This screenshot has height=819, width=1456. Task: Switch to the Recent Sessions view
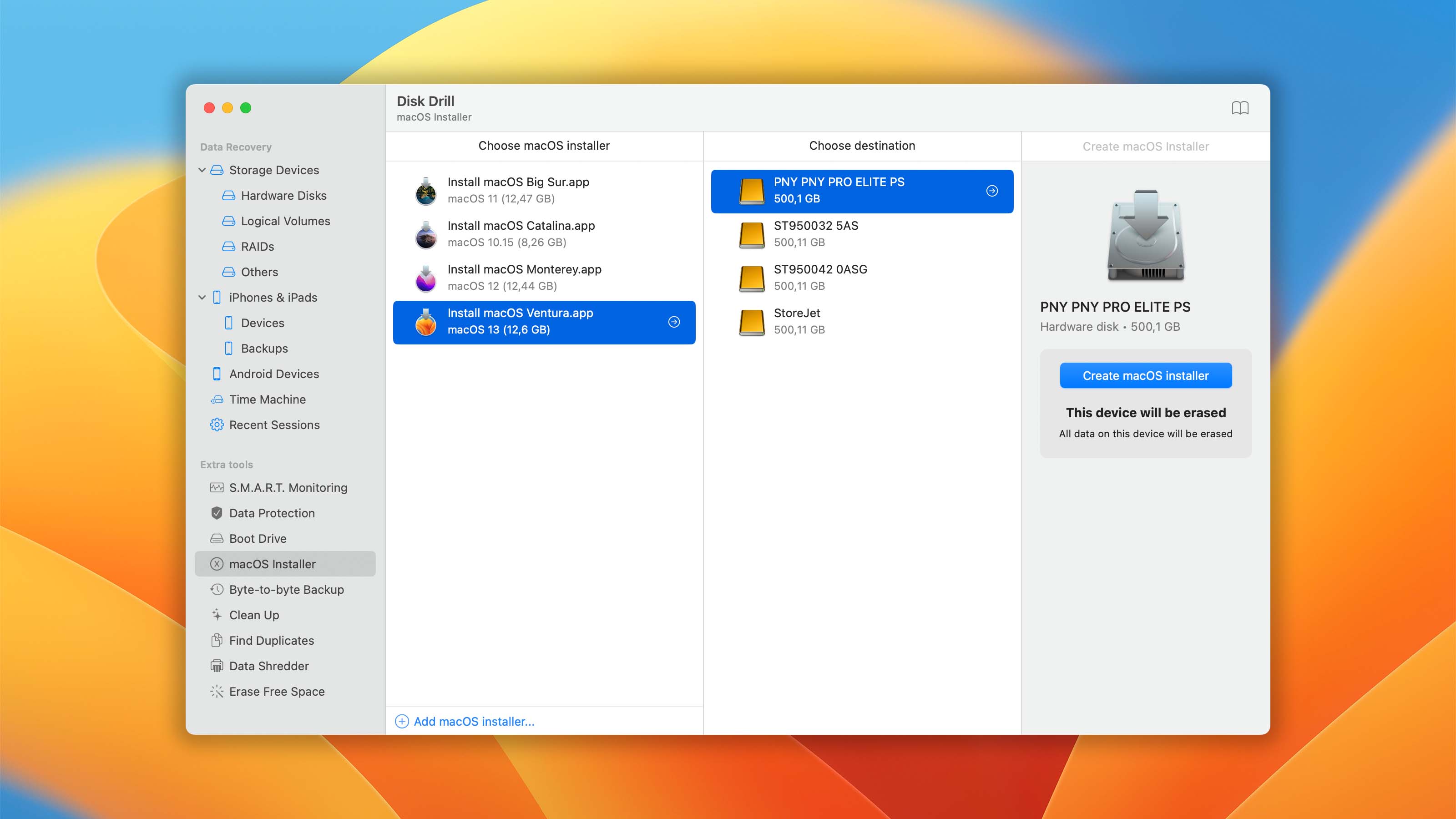[x=274, y=425]
